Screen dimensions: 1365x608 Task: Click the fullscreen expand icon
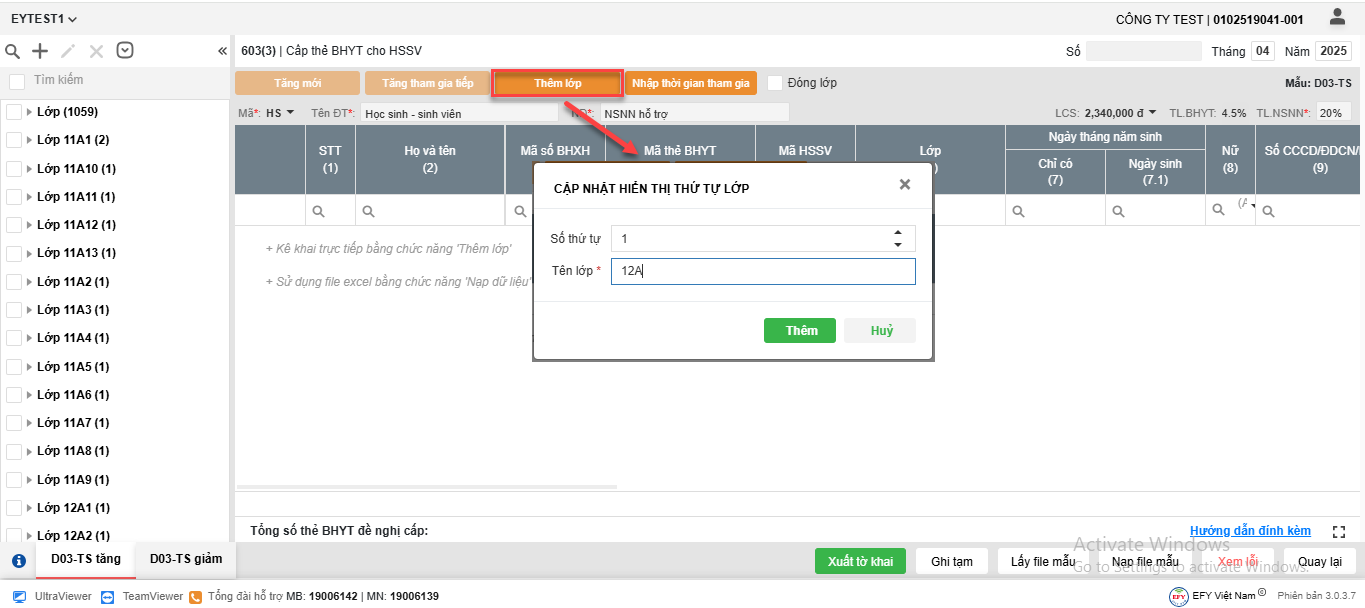tap(1340, 532)
